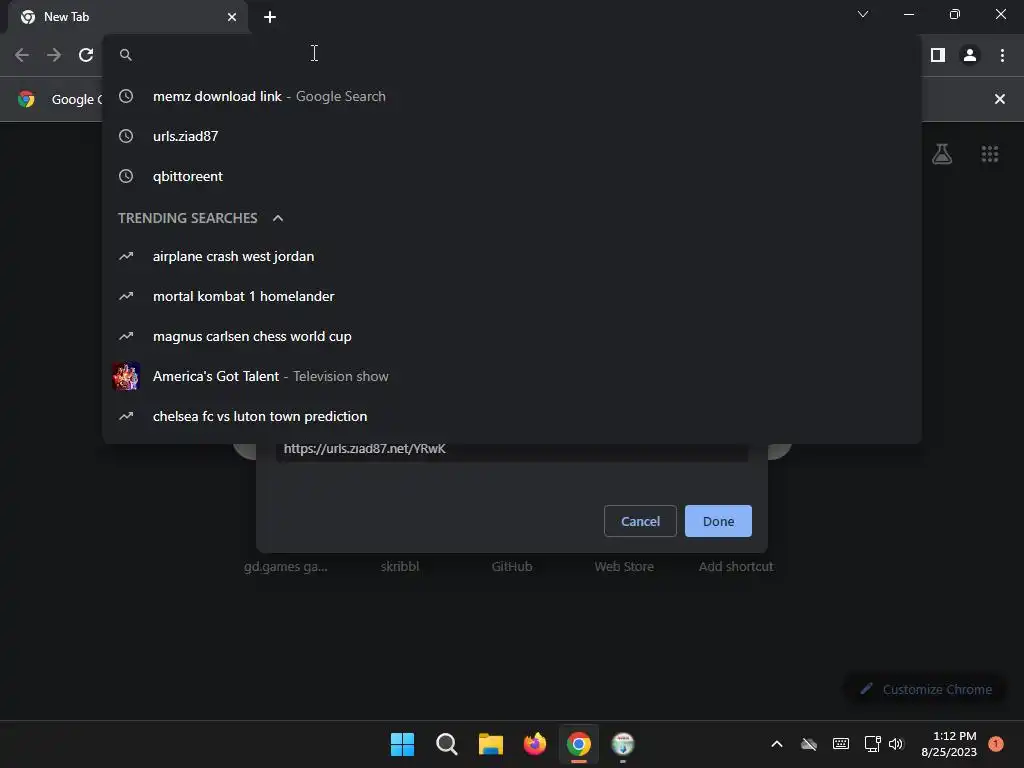
Task: Click the shortcut URL field
Action: [x=512, y=451]
